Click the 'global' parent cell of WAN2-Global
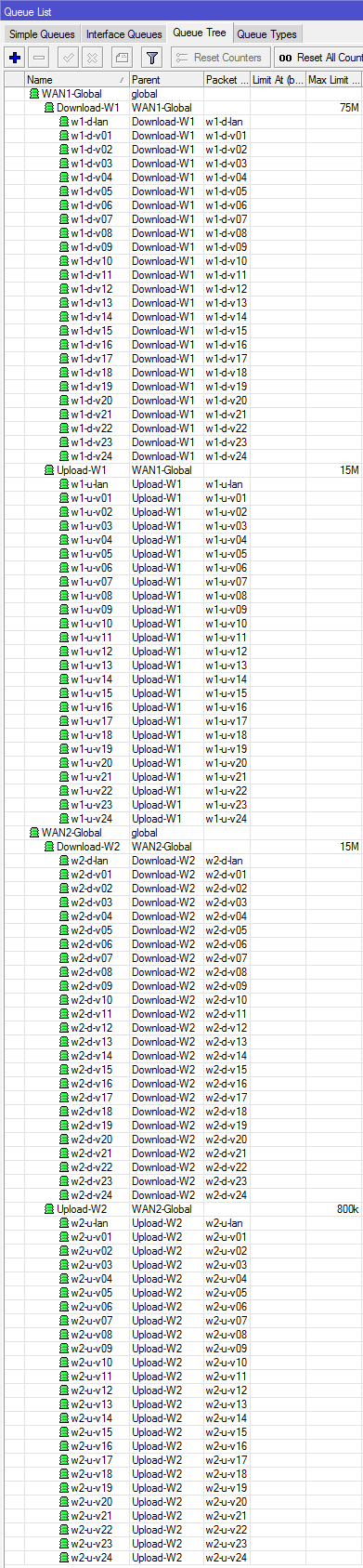The width and height of the screenshot is (363, 1568). pos(145,833)
